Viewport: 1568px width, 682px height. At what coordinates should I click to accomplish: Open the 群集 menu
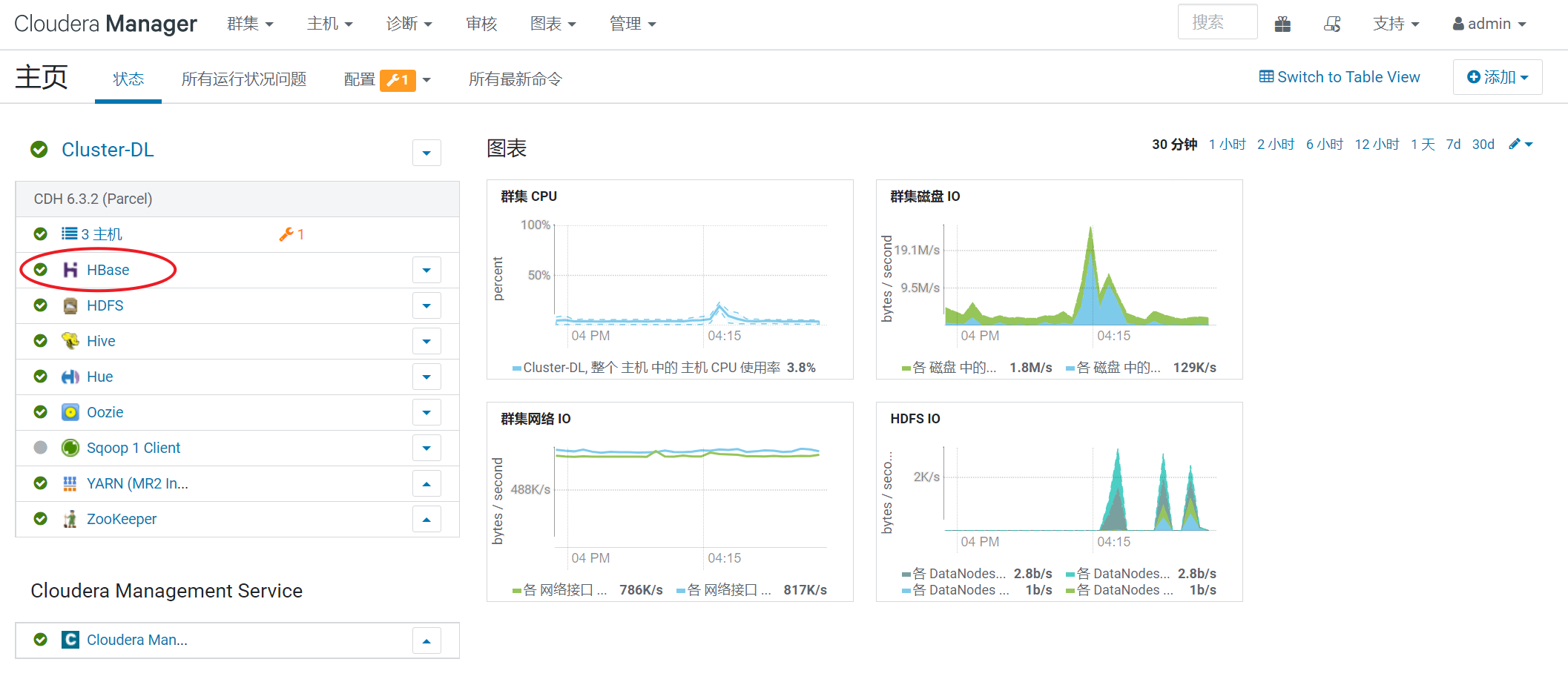[x=250, y=24]
